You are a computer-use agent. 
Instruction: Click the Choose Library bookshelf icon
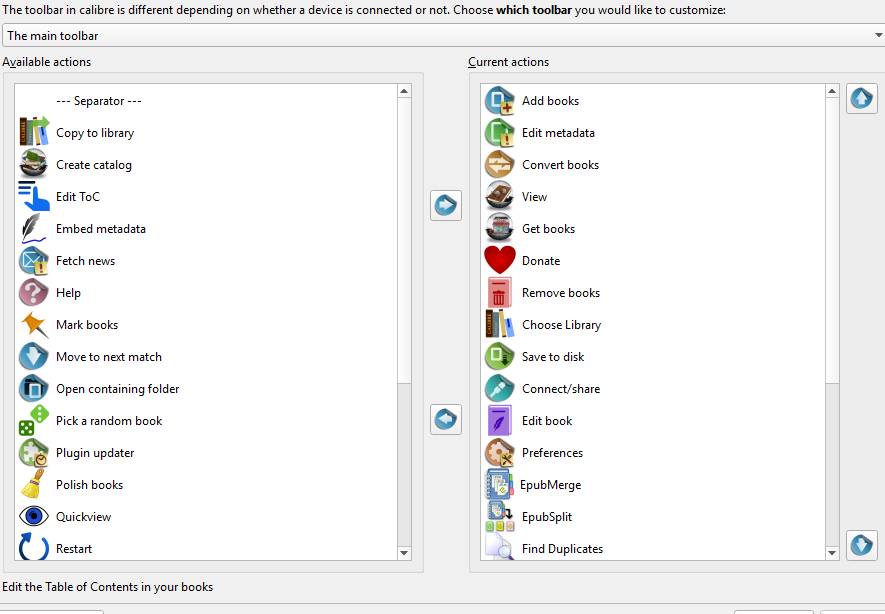(x=500, y=324)
